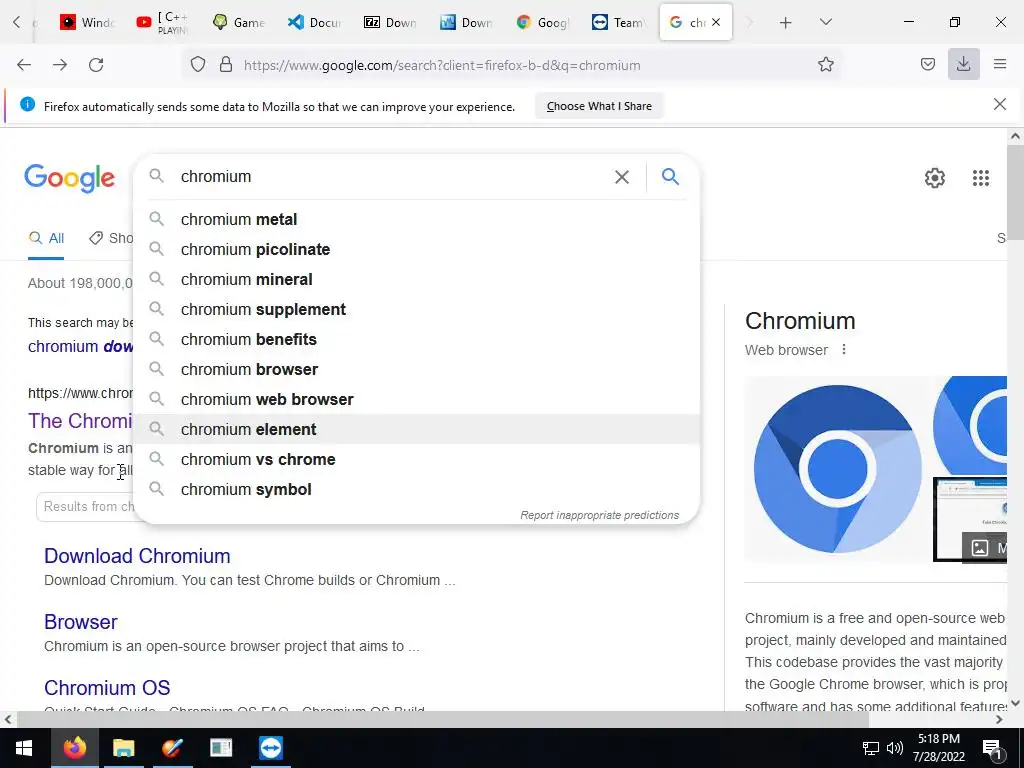Select suggestion chromium vs chrome

[x=417, y=459]
